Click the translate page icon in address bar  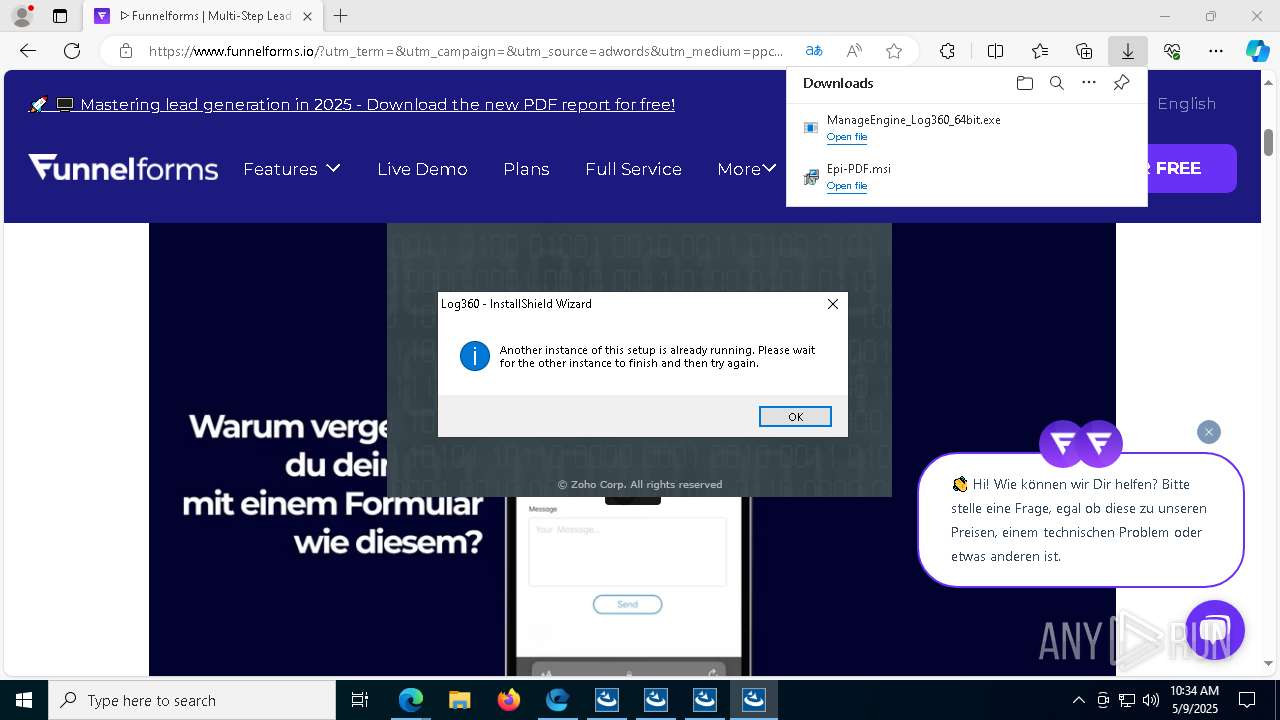click(814, 51)
